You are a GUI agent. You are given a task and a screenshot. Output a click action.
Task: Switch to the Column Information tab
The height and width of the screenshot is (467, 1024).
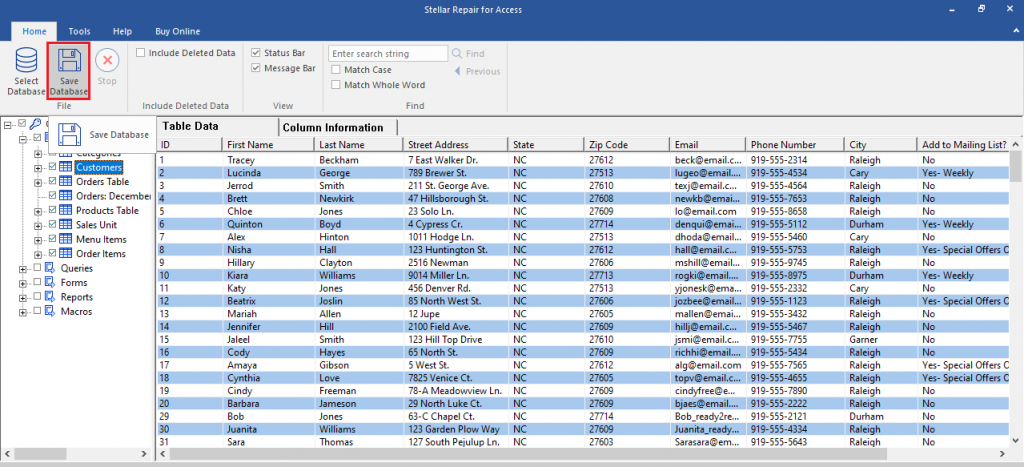pos(333,127)
